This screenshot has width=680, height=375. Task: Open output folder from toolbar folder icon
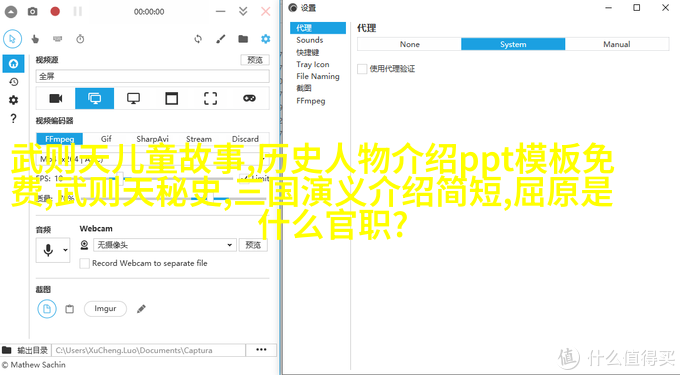[x=243, y=39]
